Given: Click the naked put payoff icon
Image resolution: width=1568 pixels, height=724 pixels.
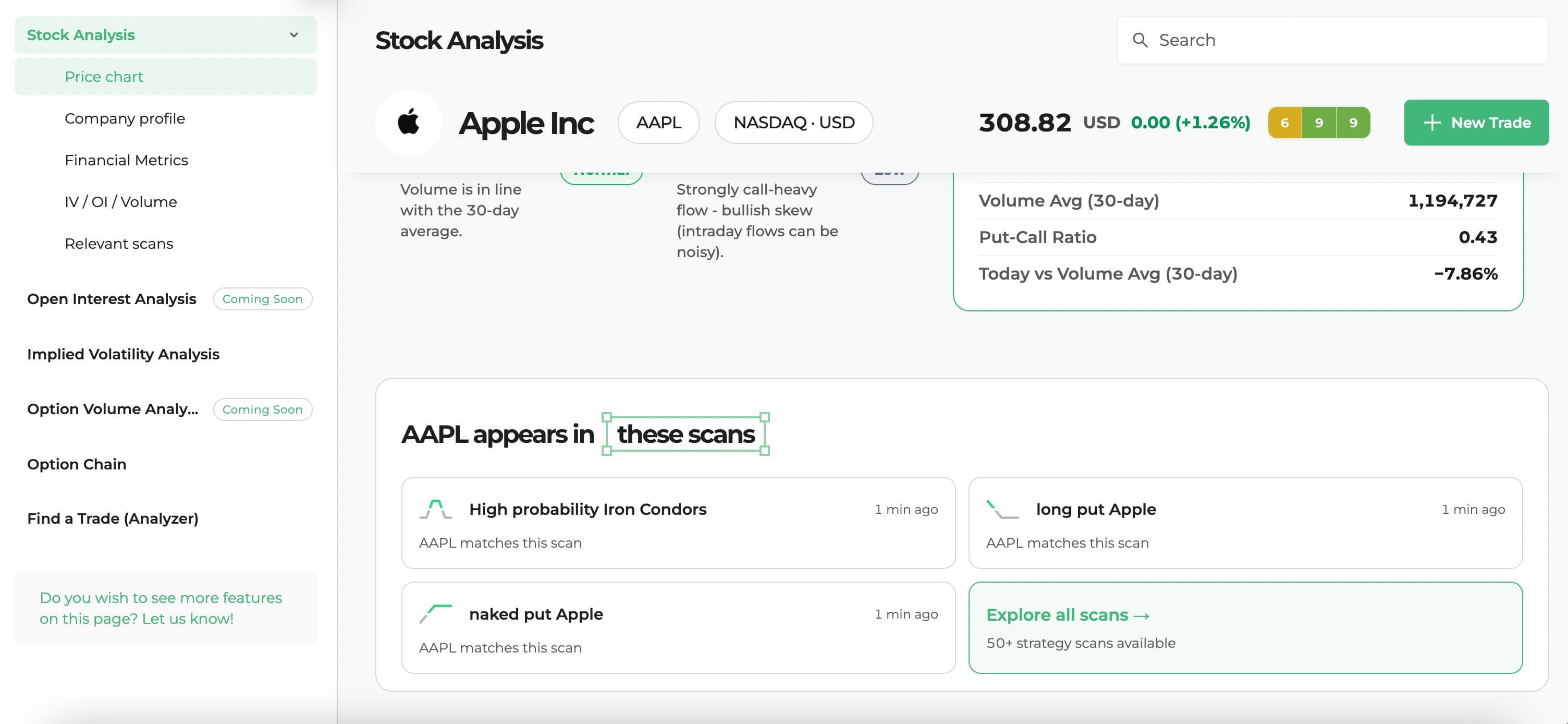Looking at the screenshot, I should click(x=436, y=614).
